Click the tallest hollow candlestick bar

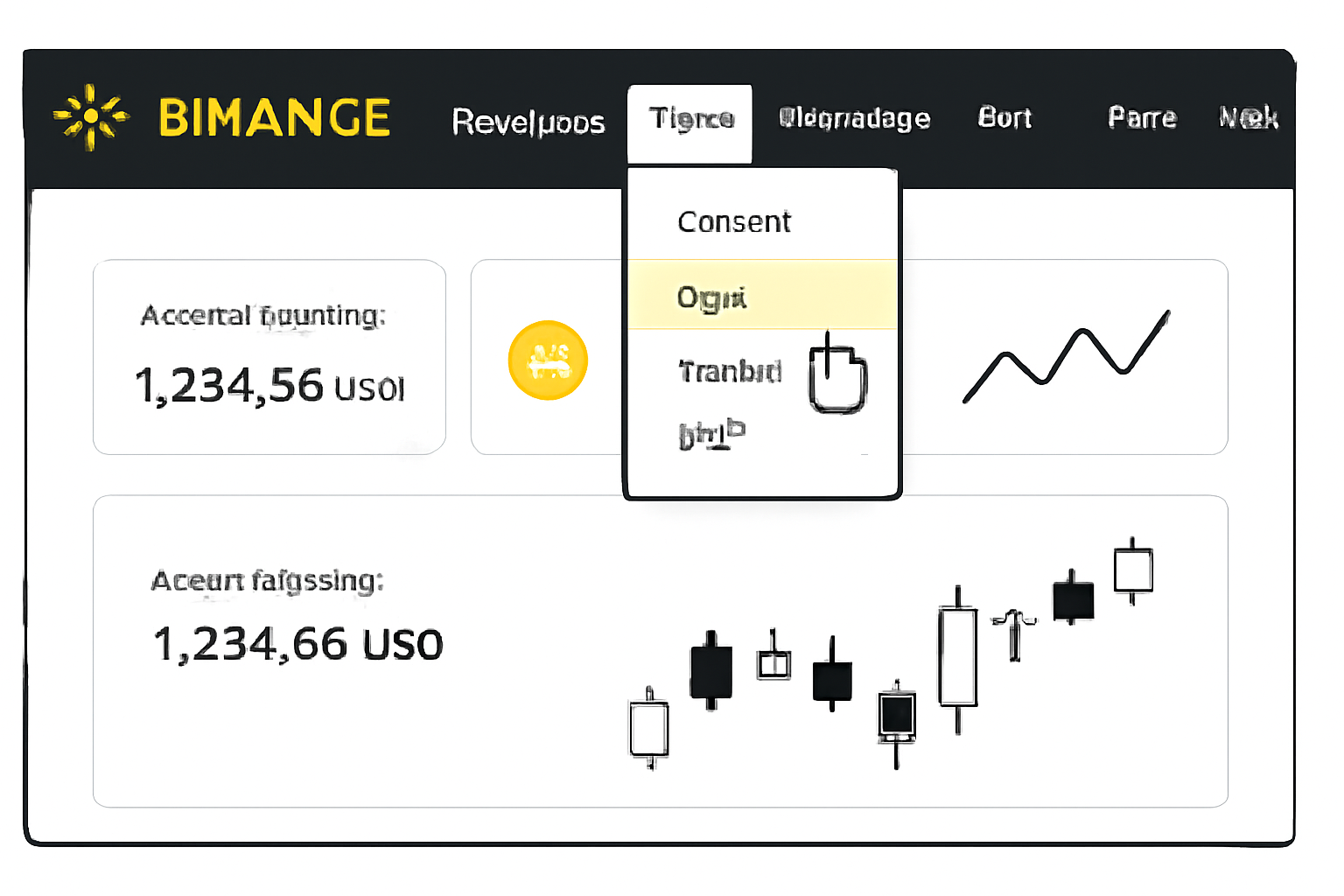958,656
